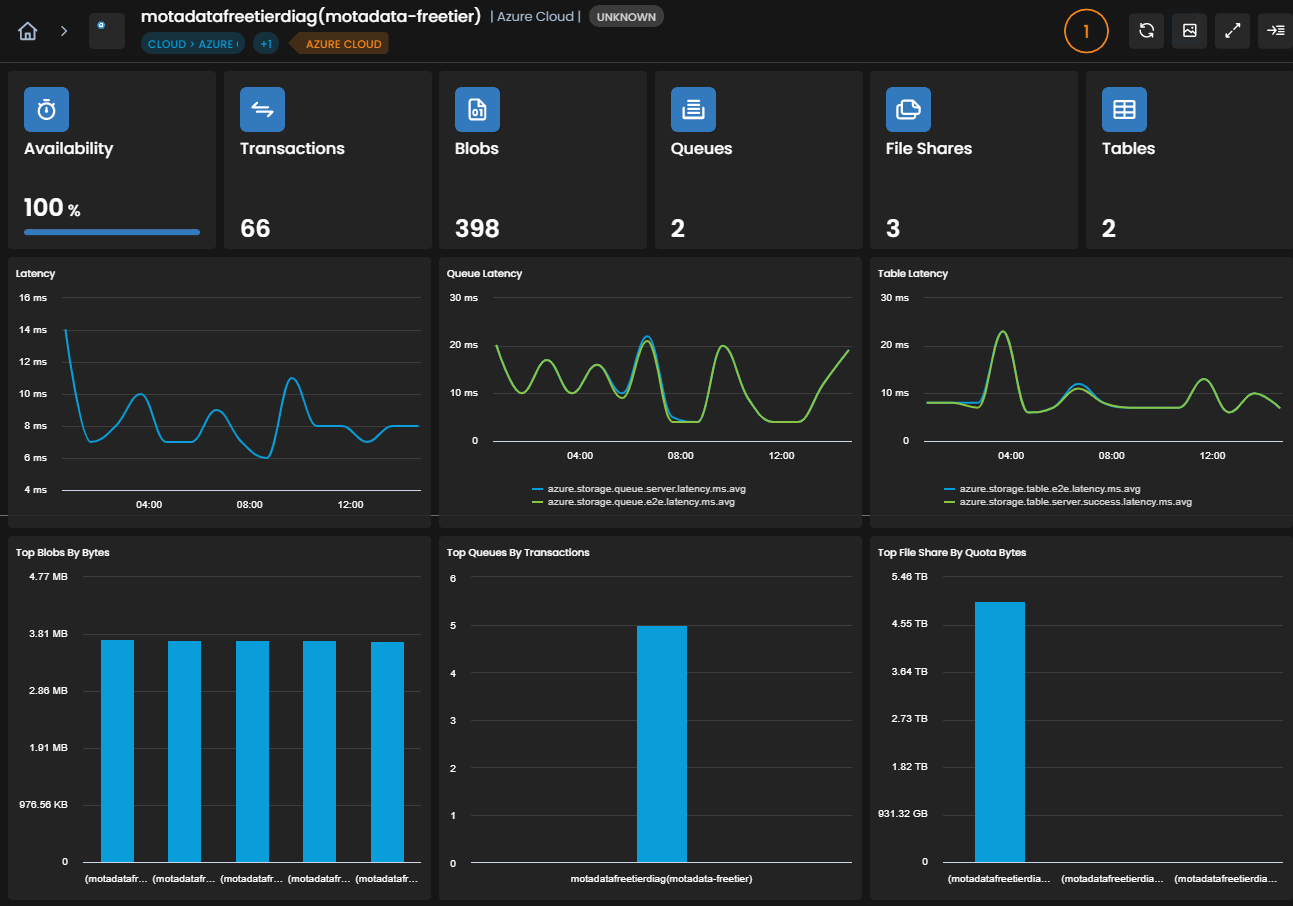Image resolution: width=1293 pixels, height=906 pixels.
Task: Select the Transactions arrows icon
Action: 262,110
